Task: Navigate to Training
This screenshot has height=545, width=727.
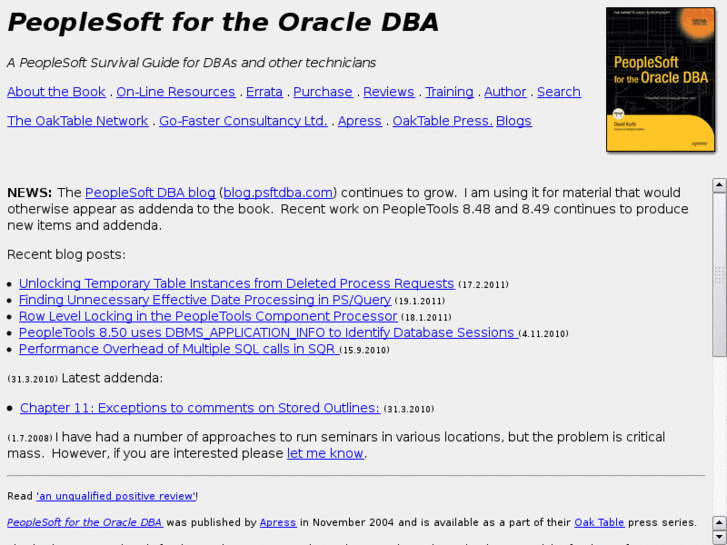Action: (x=449, y=92)
